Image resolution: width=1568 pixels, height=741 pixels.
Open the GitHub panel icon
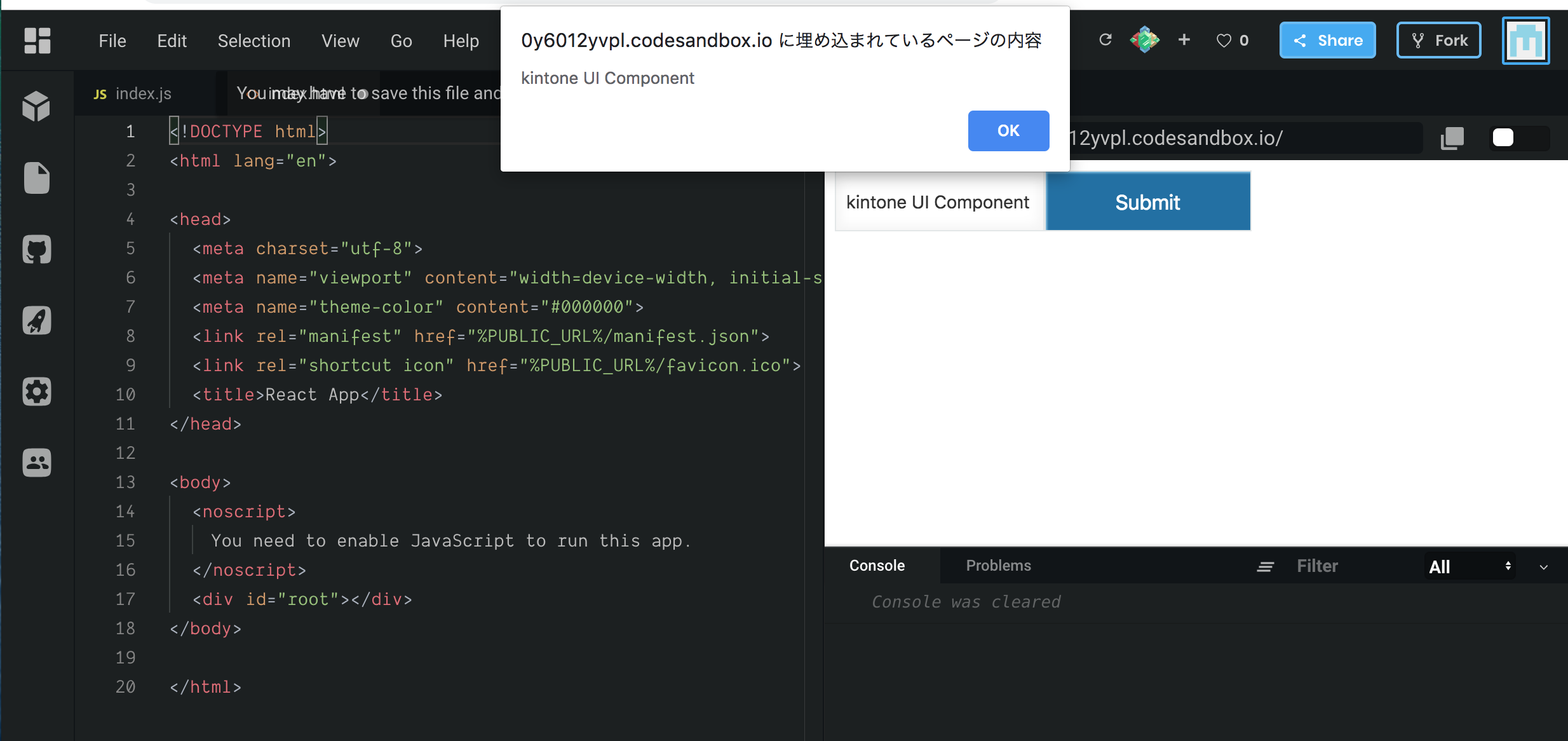point(37,250)
